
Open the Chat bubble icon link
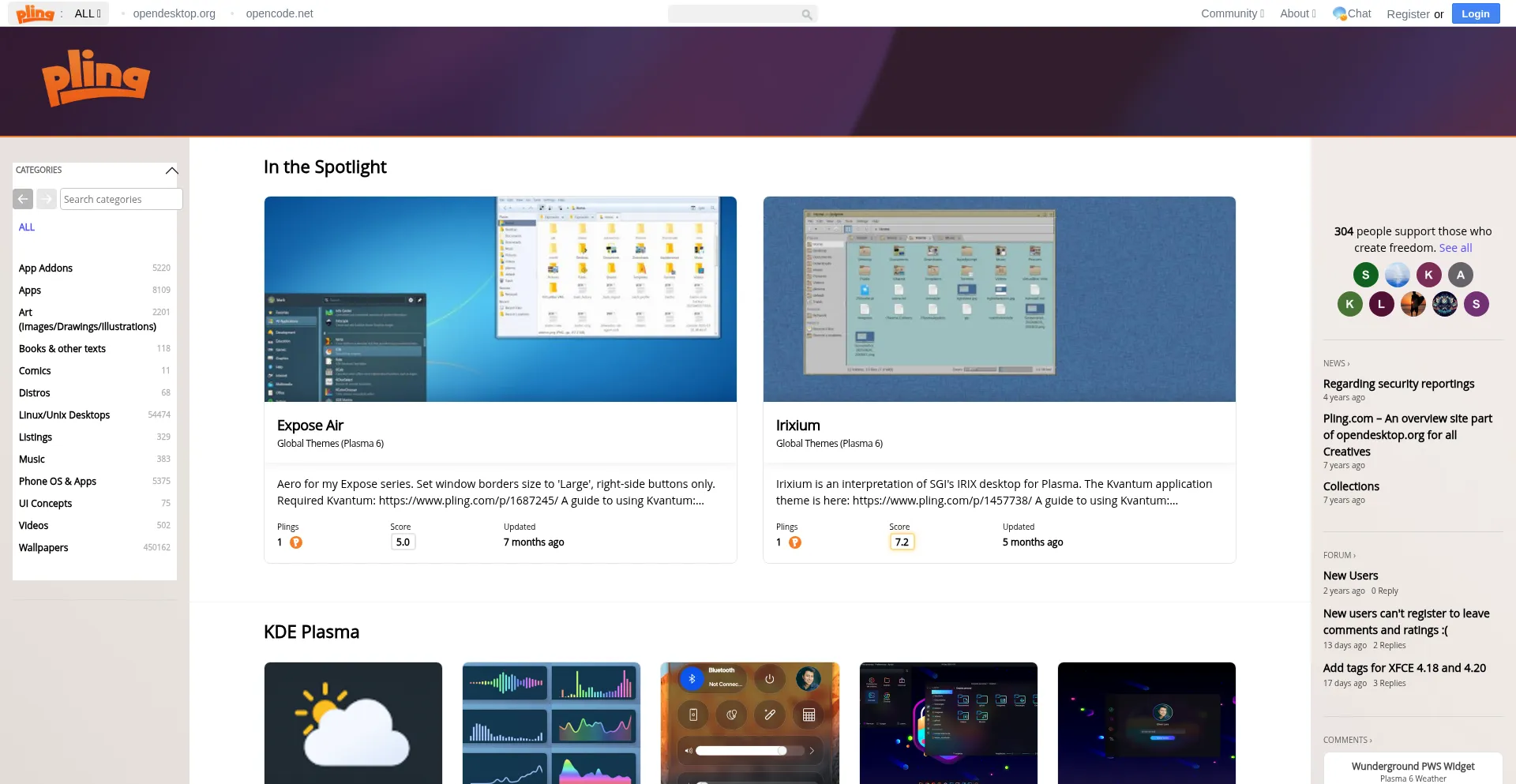[x=1340, y=13]
